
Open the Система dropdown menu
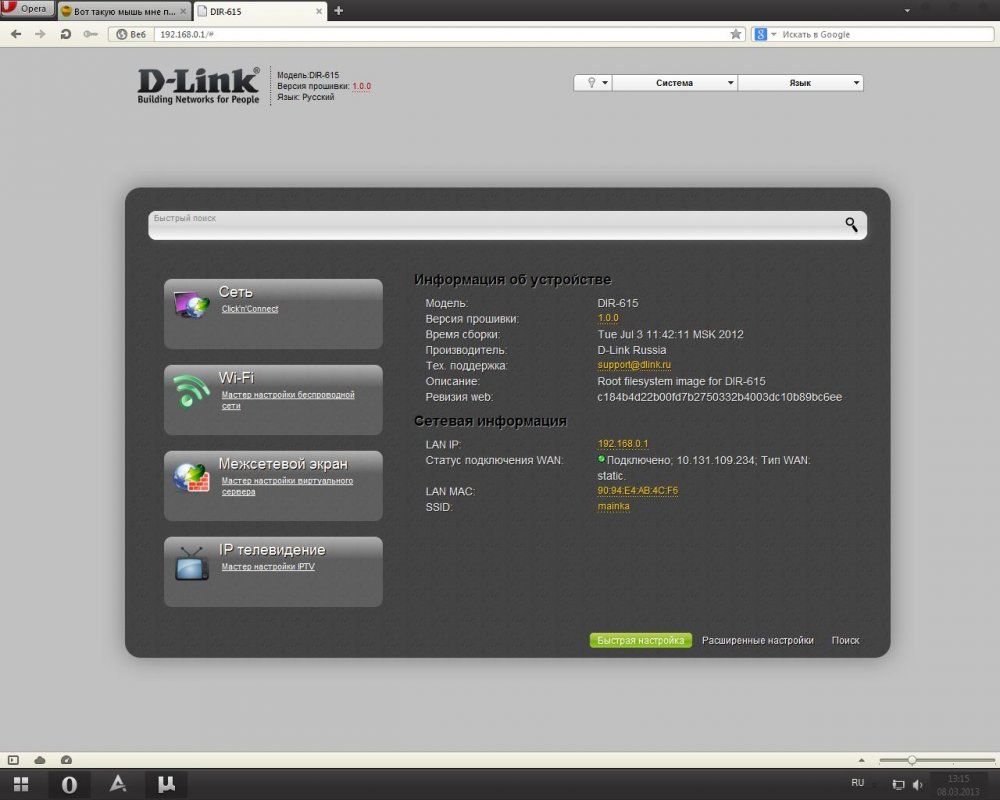click(x=675, y=83)
